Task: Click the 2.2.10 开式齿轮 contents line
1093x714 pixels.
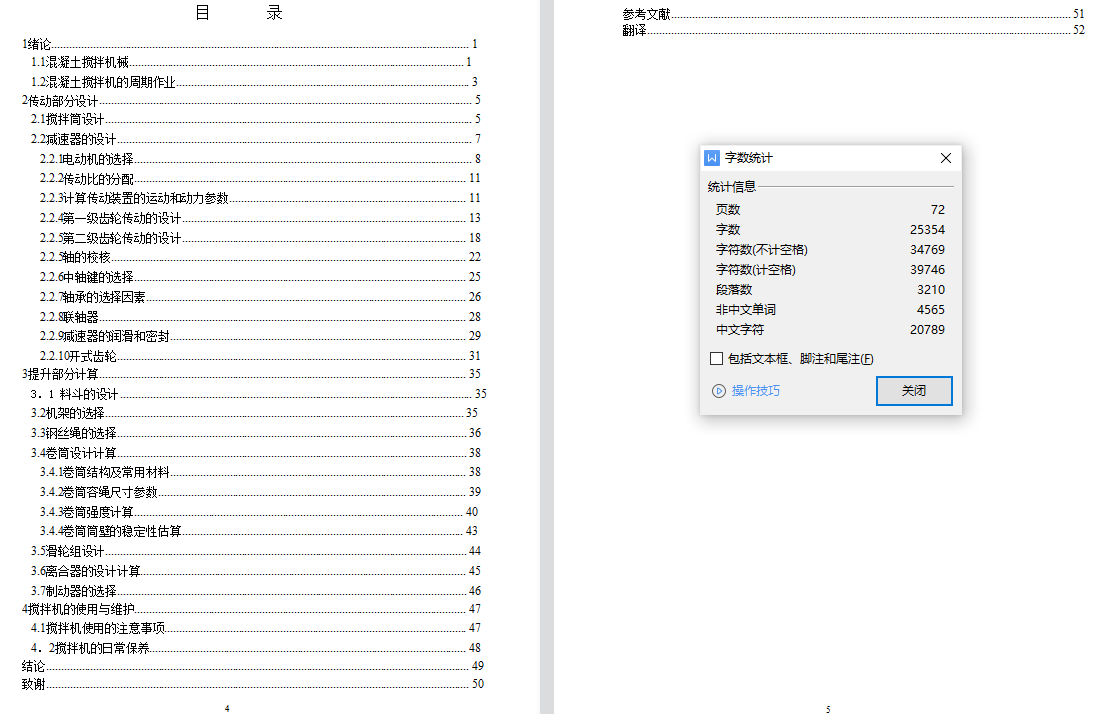Action: 79,356
